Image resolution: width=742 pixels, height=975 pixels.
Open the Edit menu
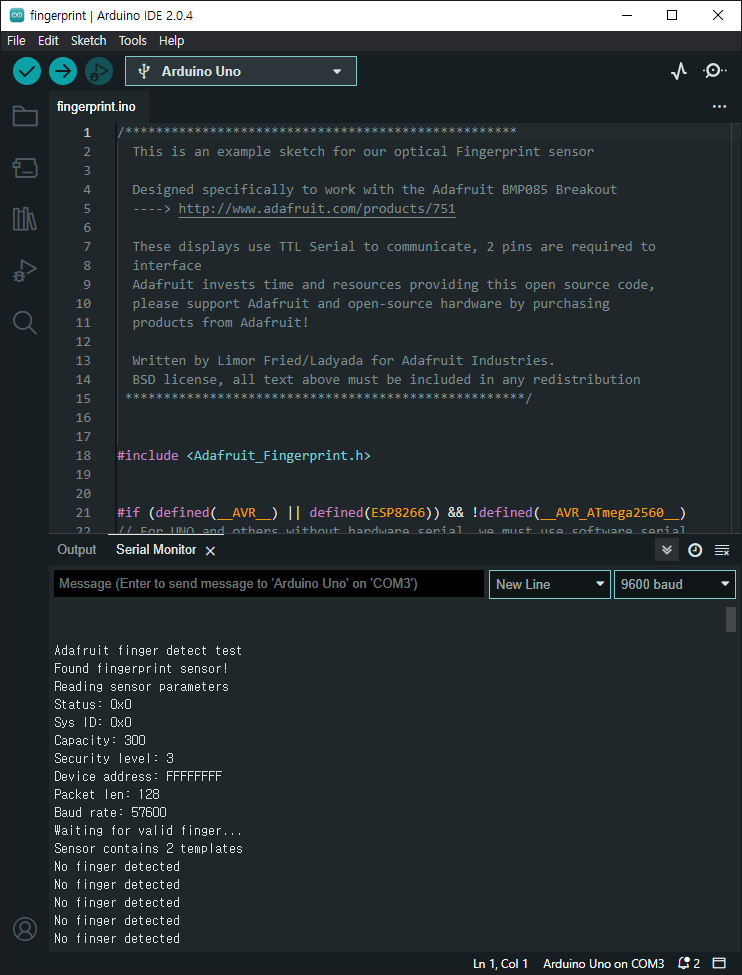coord(48,40)
